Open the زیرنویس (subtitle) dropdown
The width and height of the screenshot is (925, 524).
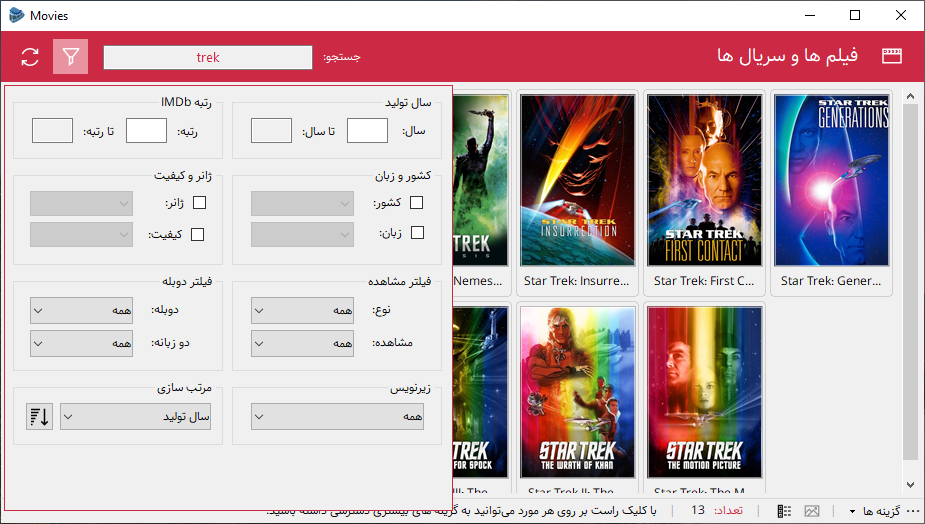pyautogui.click(x=337, y=417)
